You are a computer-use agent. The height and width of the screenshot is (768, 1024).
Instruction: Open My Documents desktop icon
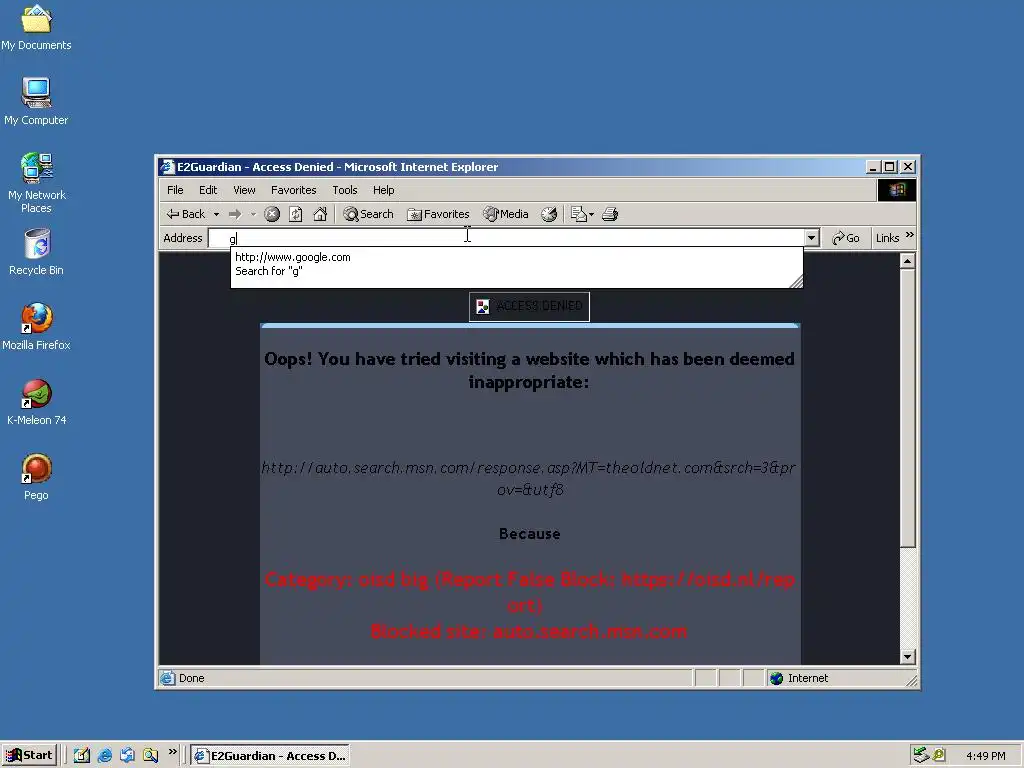[x=37, y=27]
